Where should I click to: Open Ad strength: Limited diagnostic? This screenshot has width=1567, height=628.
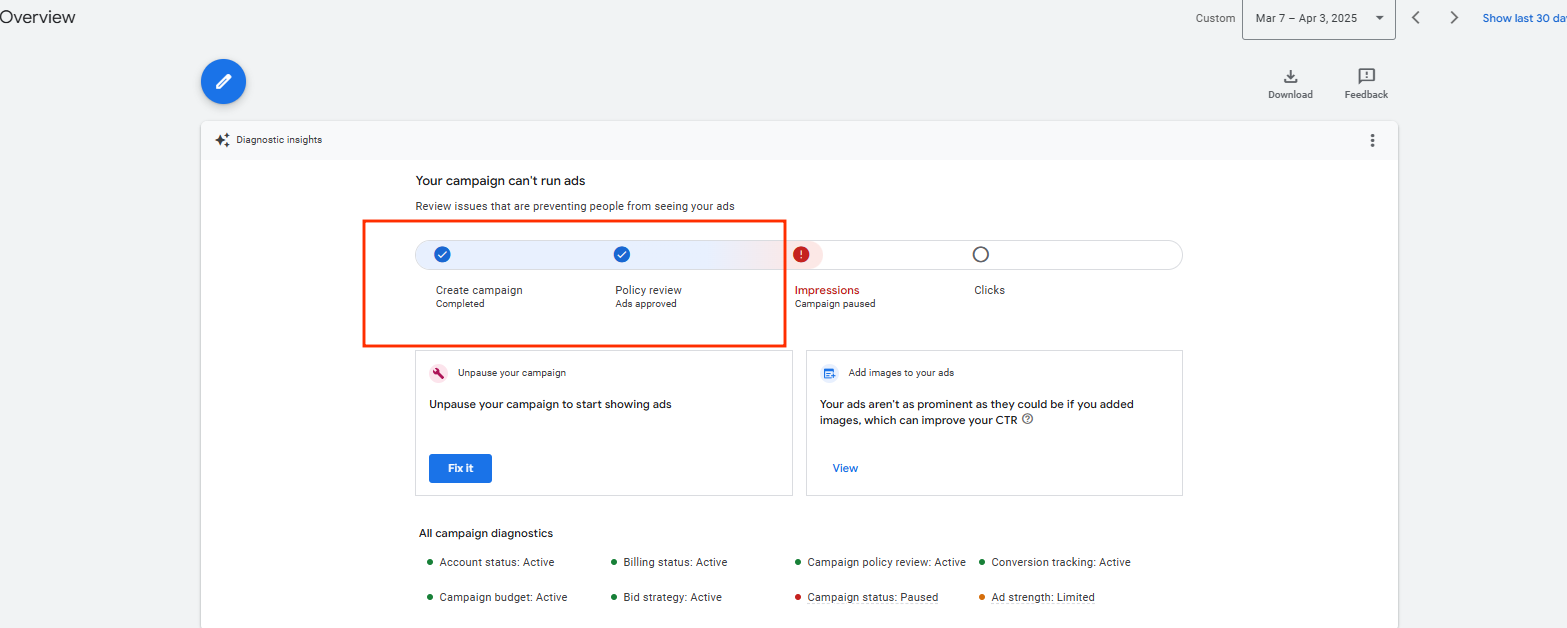click(1042, 597)
